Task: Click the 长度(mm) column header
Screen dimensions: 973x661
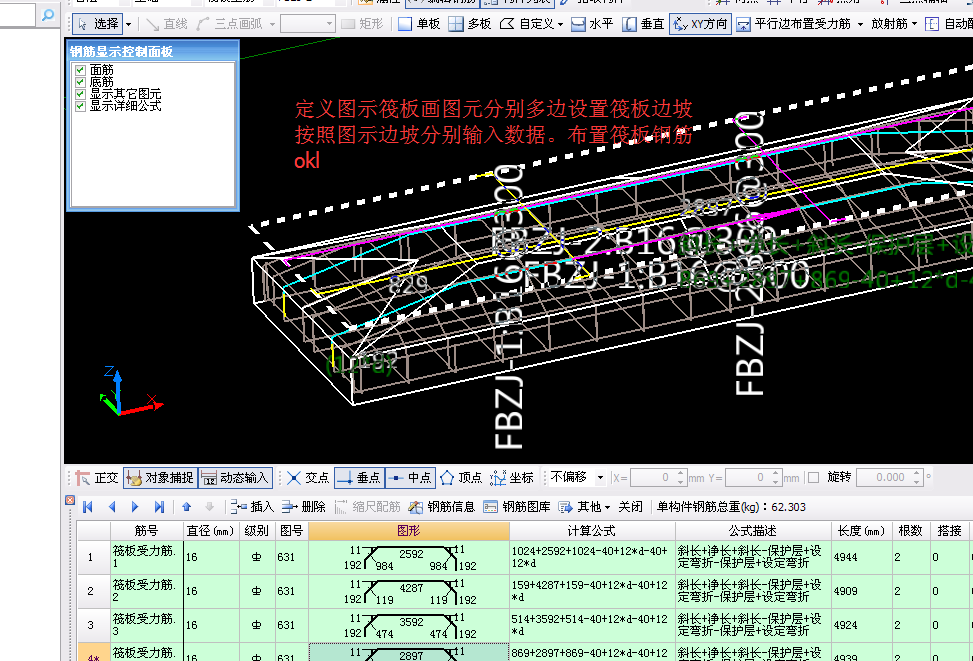Action: [x=861, y=531]
